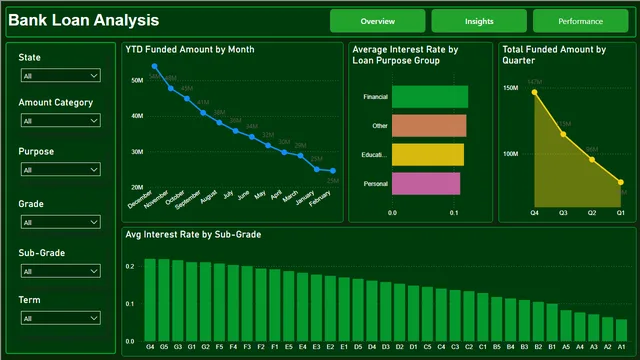Expand the Purpose filter dropdown

coord(61,169)
